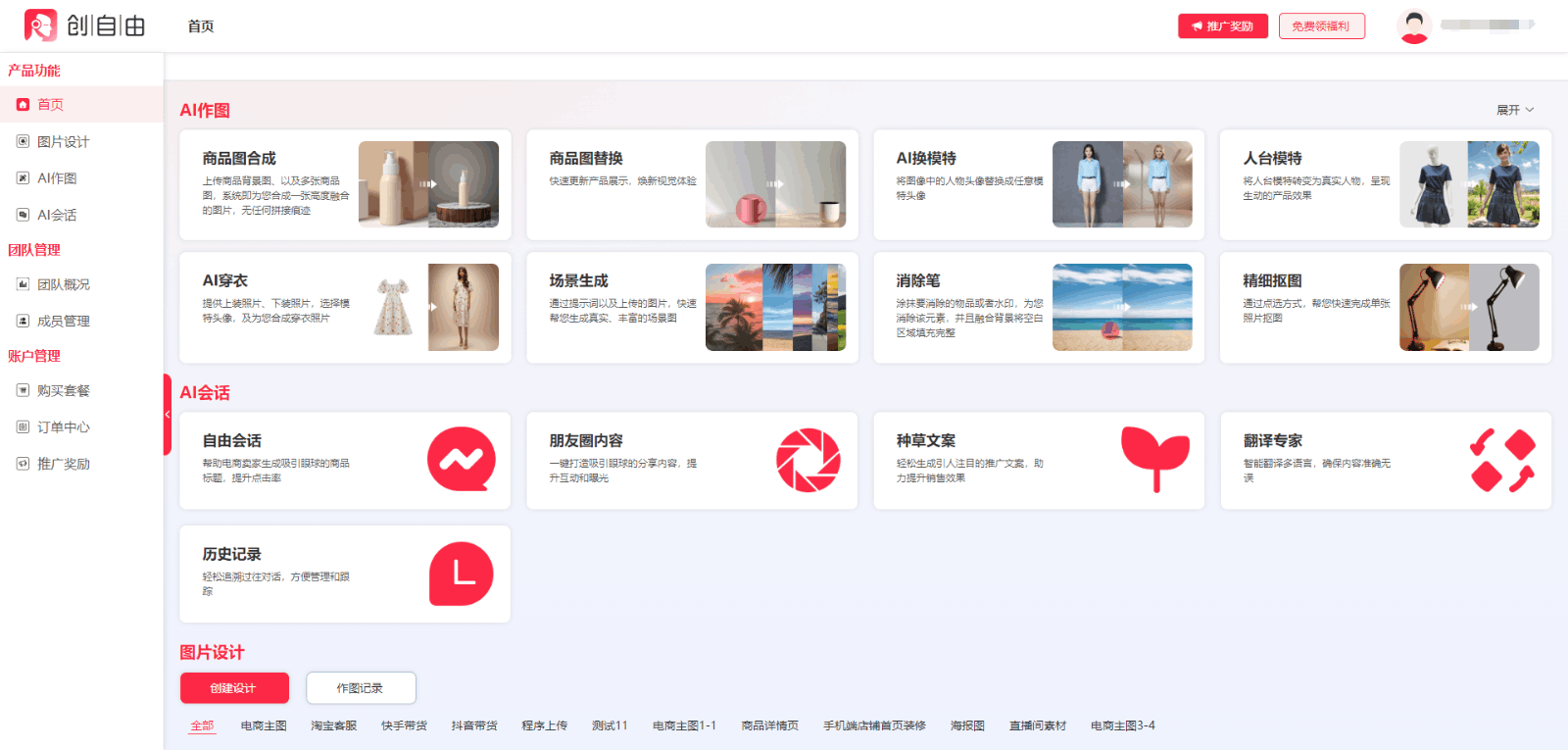Open the 场景生成 sunset thumbnail
Image resolution: width=1568 pixels, height=750 pixels.
[775, 307]
